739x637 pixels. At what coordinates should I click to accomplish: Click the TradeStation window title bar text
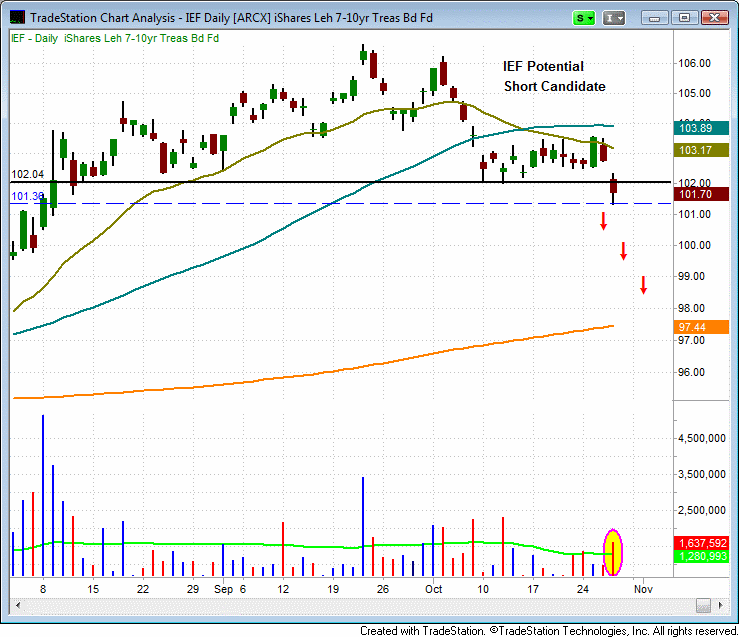231,18
